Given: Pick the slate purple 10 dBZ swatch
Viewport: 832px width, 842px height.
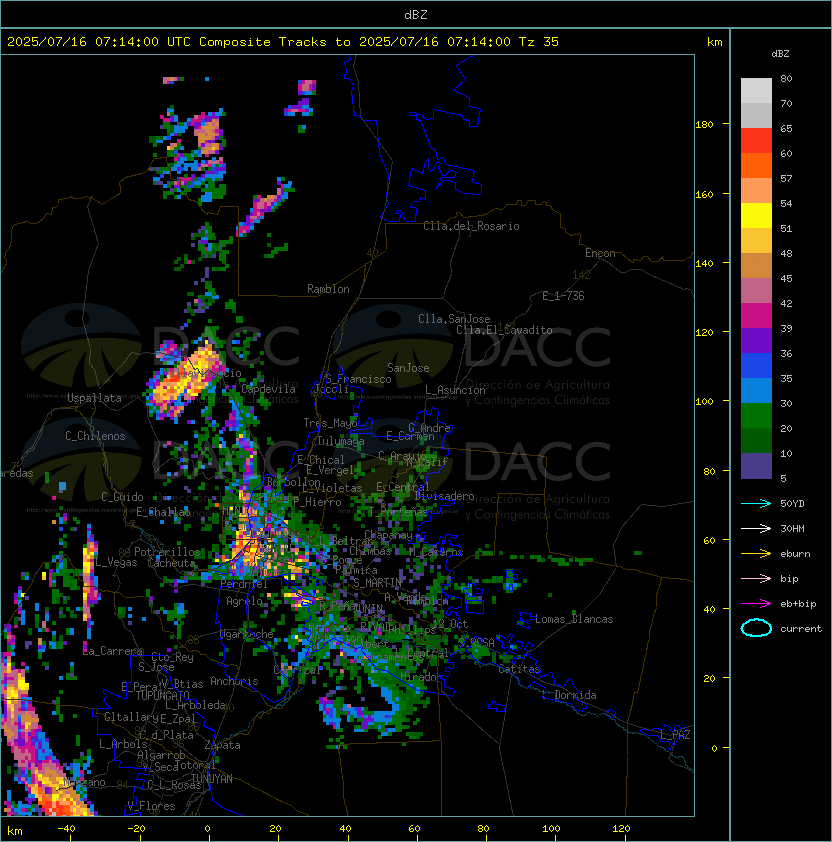Looking at the screenshot, I should point(756,466).
